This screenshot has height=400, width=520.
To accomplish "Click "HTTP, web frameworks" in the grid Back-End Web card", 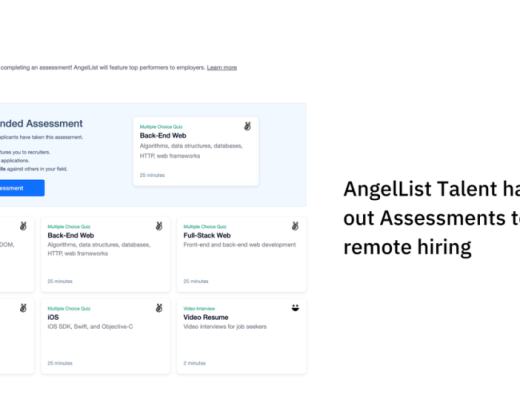I will point(78,254).
